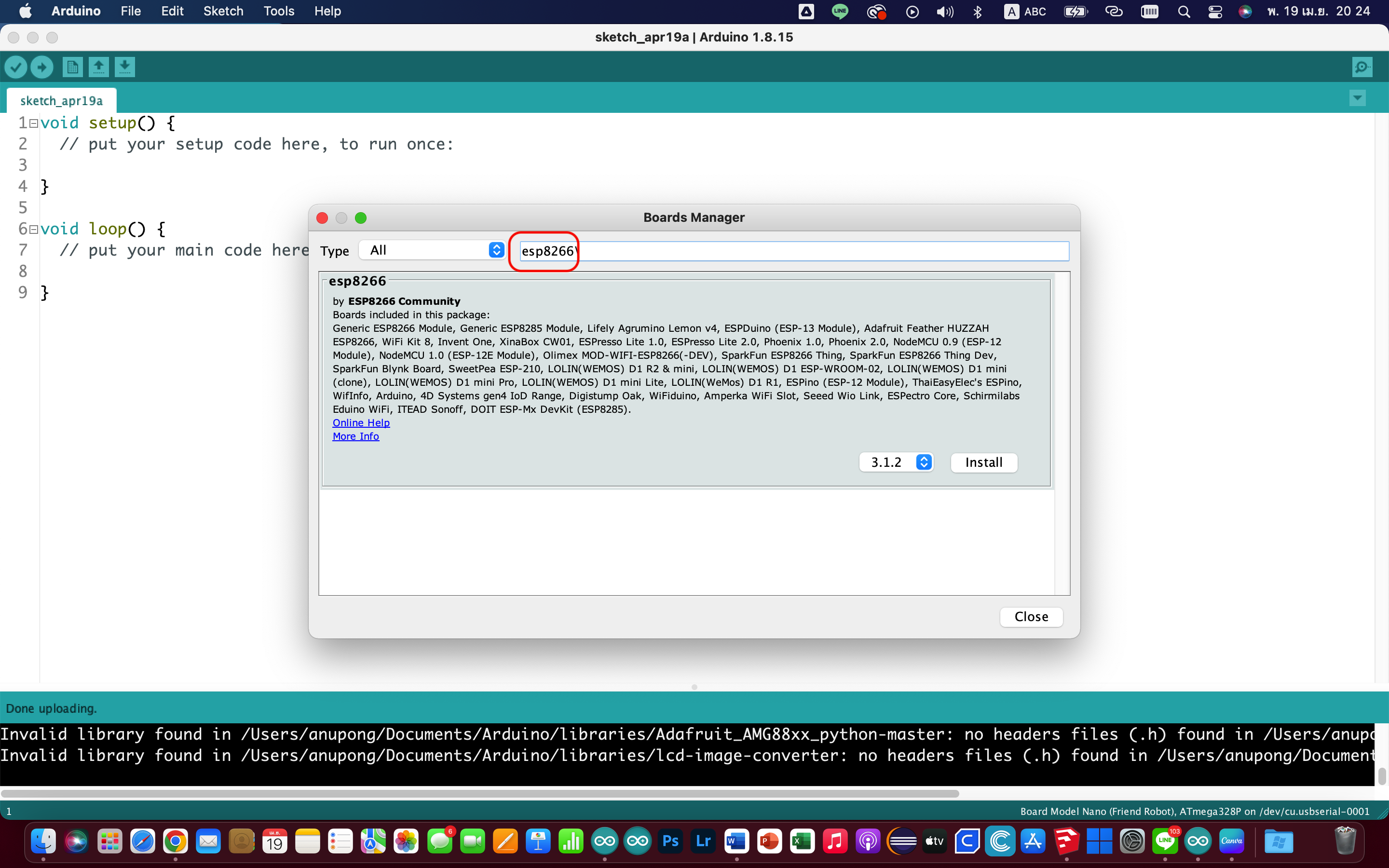Open the tab options dropdown arrow

point(1358,98)
